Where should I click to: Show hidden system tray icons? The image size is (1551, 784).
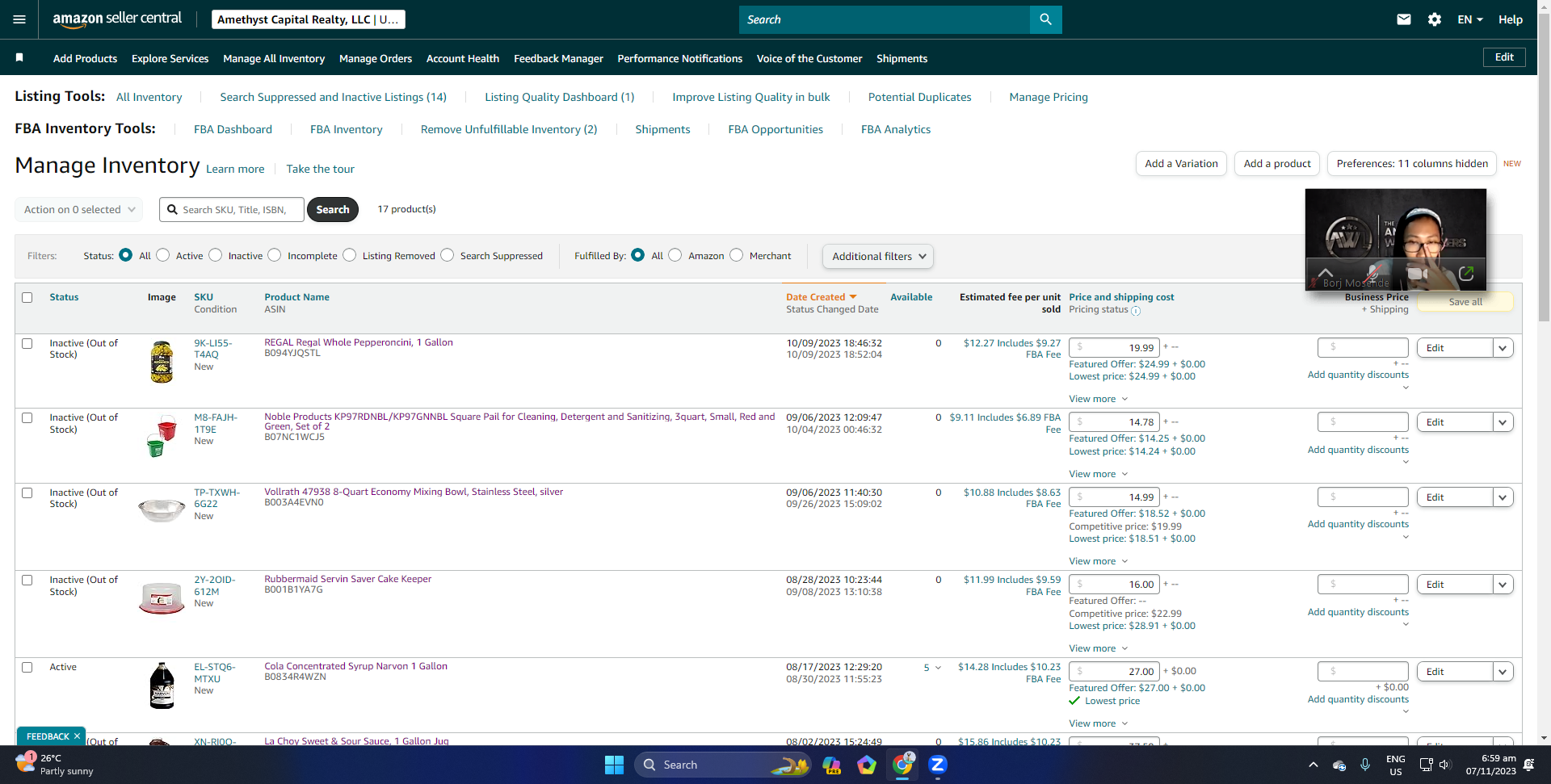click(1313, 765)
